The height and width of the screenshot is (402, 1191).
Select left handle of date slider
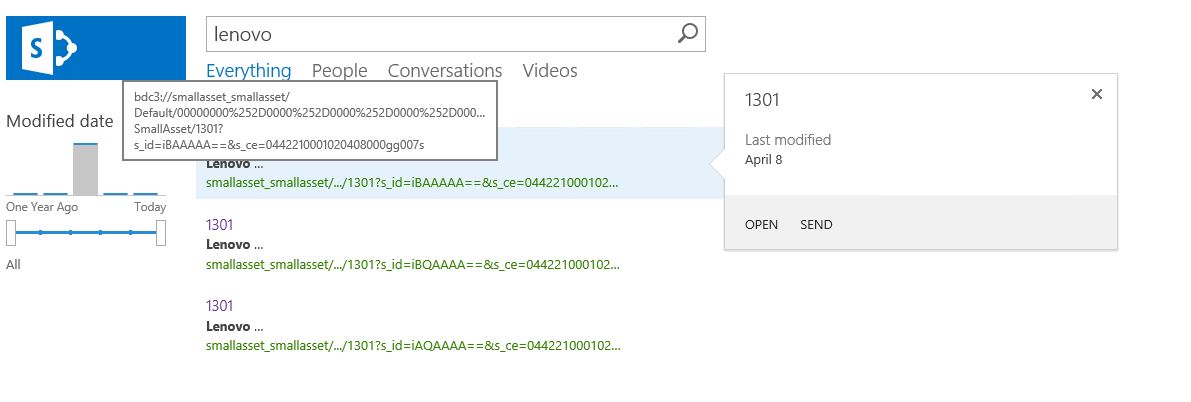[x=11, y=233]
